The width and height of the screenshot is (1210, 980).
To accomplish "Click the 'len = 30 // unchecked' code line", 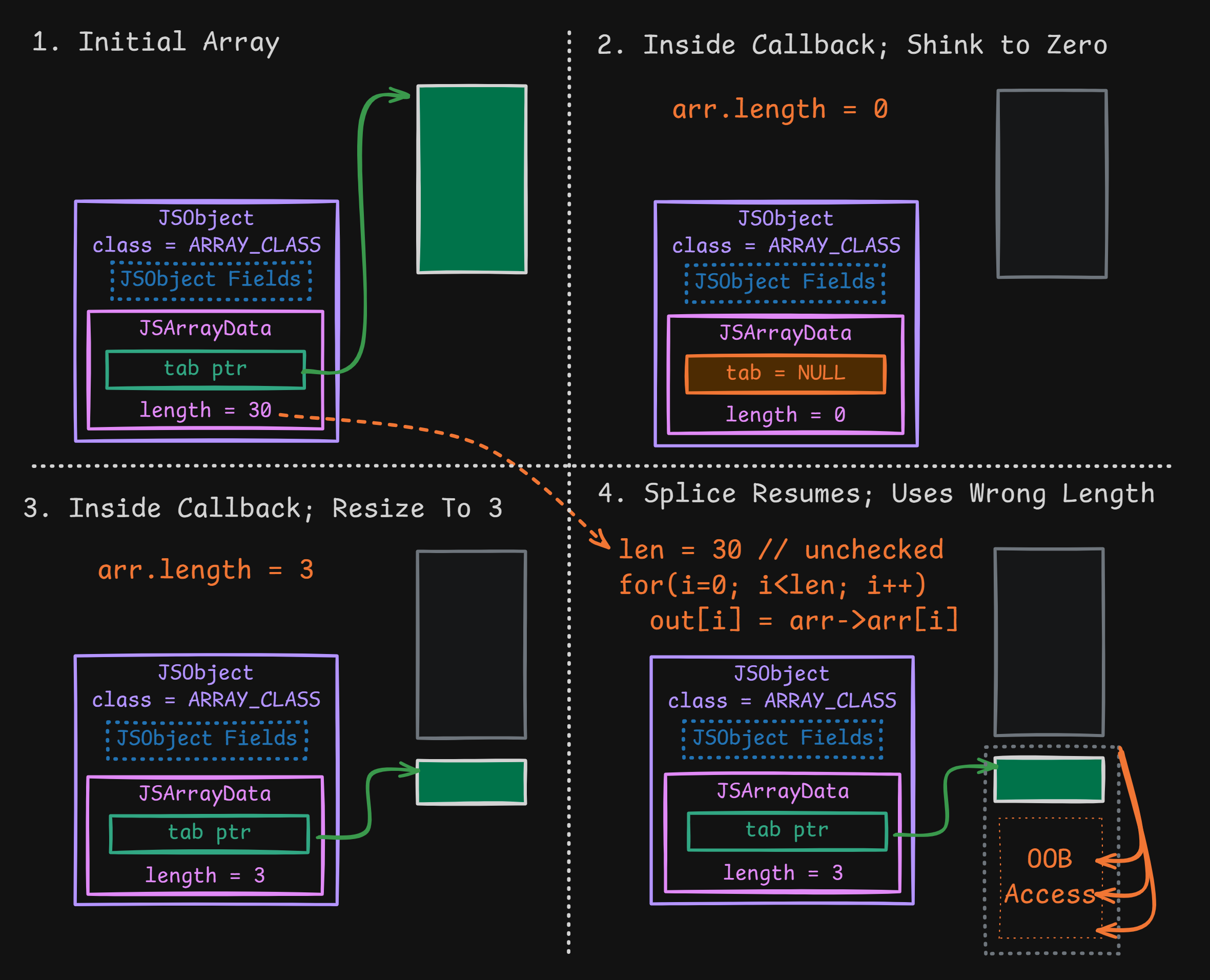I will tap(781, 550).
